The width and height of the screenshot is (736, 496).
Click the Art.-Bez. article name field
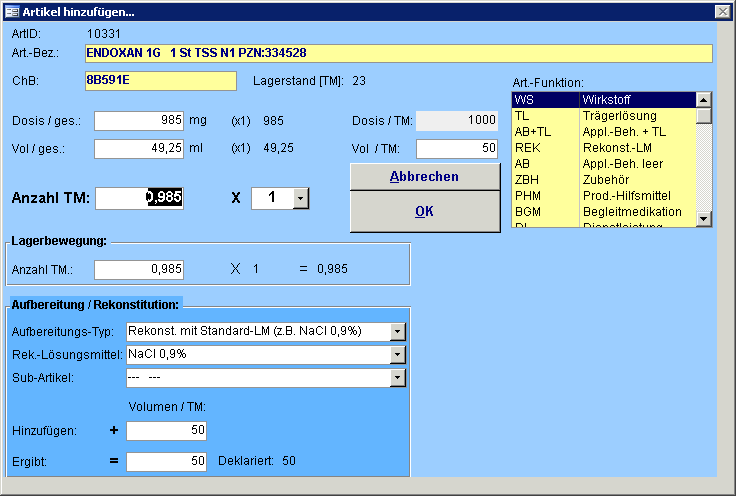pos(398,53)
